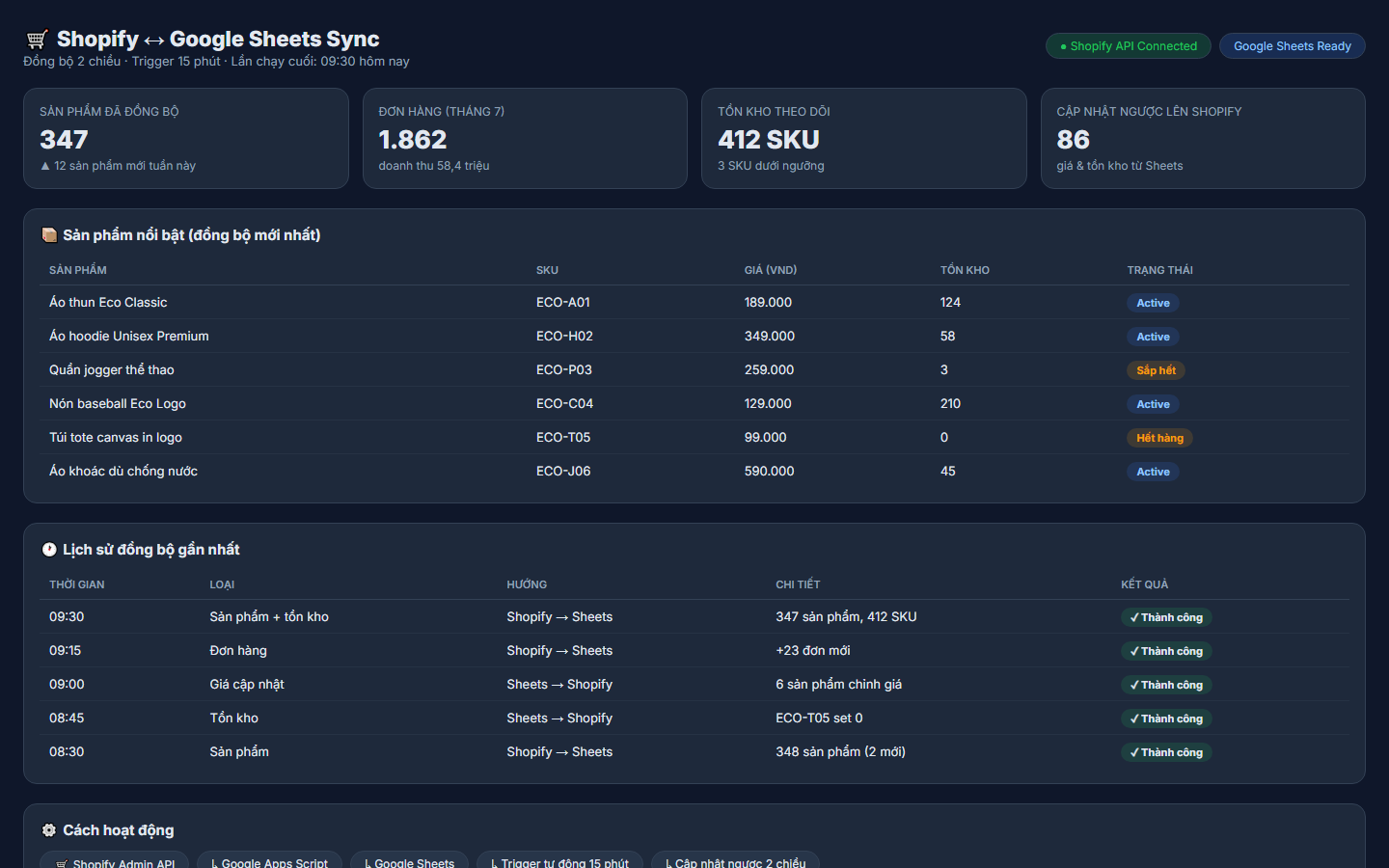Click the SKU cell ECO-H02
This screenshot has height=868, width=1389.
564,337
